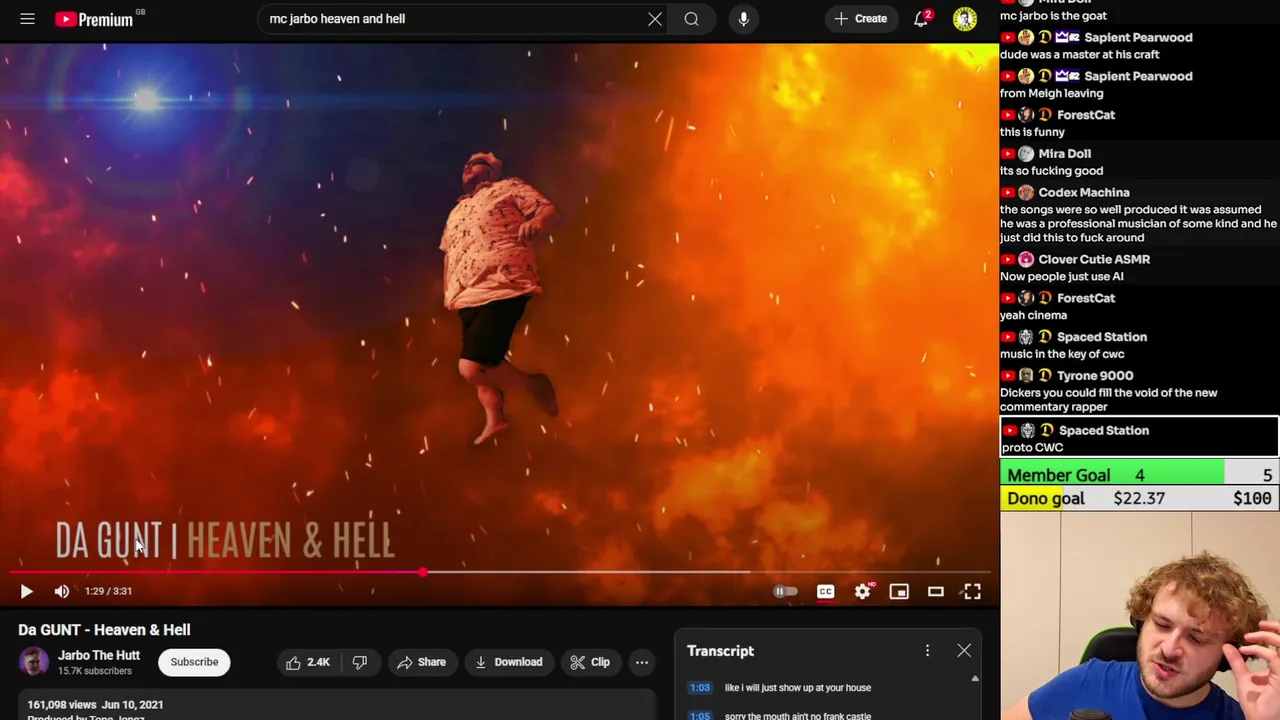Jump to transcript timestamp 1:05
Viewport: 1280px width, 720px height.
coord(700,715)
